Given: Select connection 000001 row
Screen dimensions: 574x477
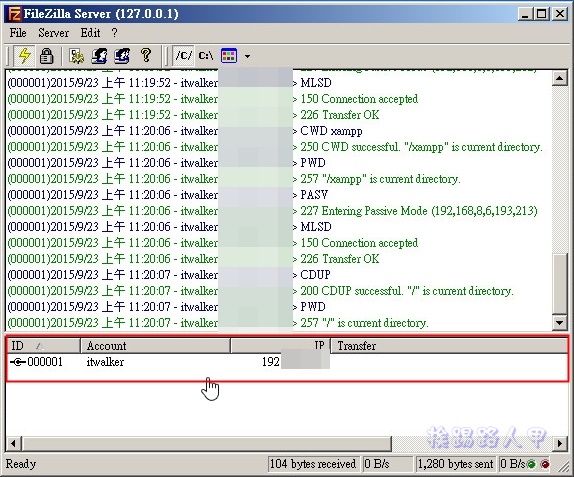Looking at the screenshot, I should tap(287, 362).
